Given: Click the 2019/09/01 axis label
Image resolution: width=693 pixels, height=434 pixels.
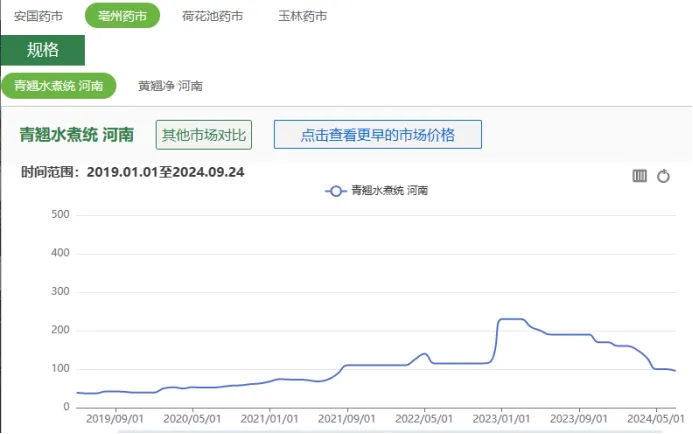Looking at the screenshot, I should point(115,418).
